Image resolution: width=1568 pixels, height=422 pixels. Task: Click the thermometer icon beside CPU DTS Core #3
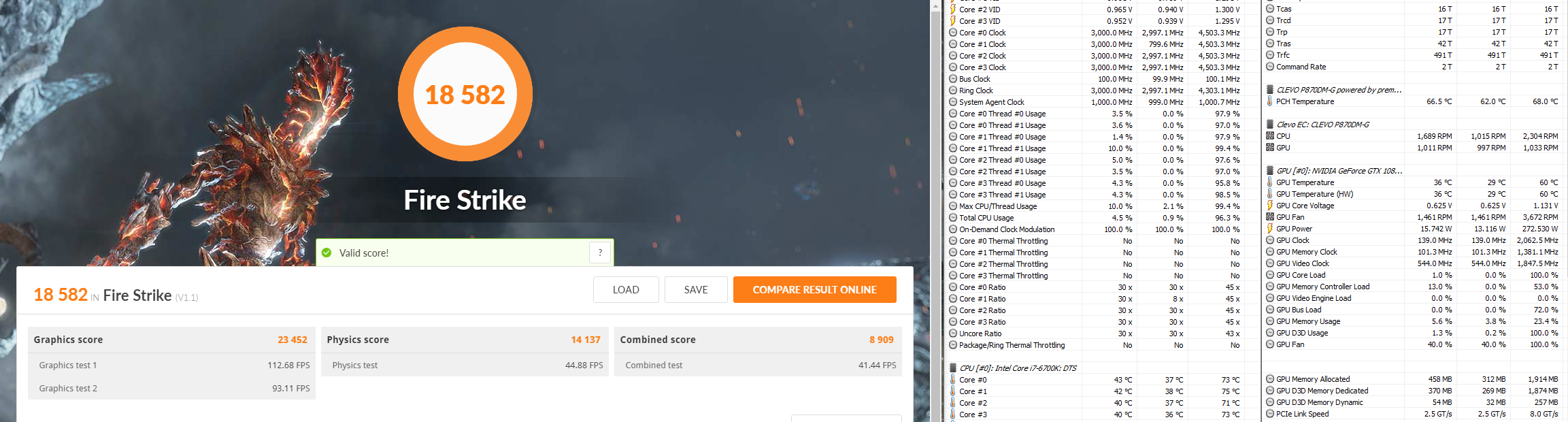click(953, 415)
